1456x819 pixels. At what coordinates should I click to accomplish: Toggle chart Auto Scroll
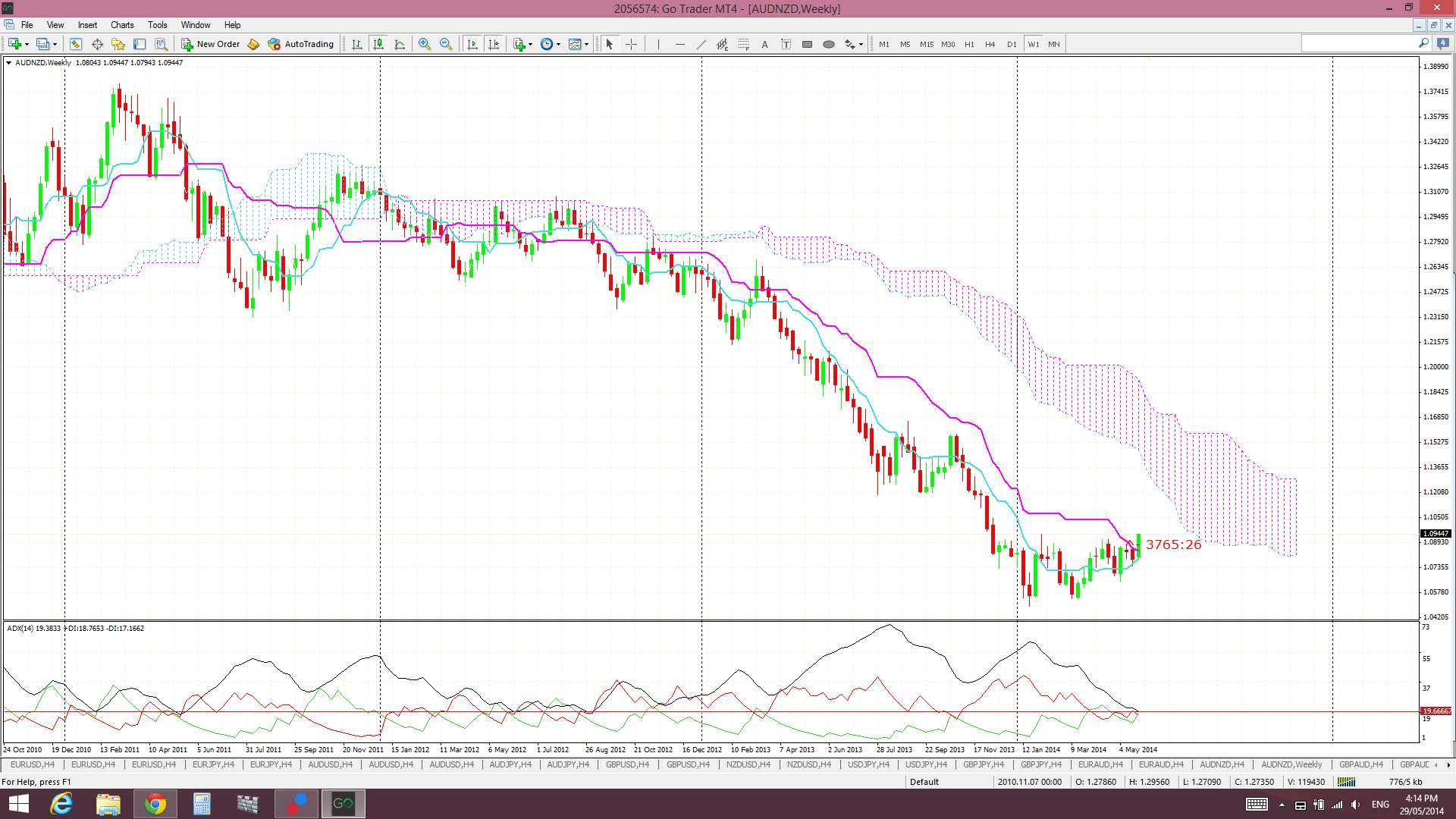coord(472,44)
